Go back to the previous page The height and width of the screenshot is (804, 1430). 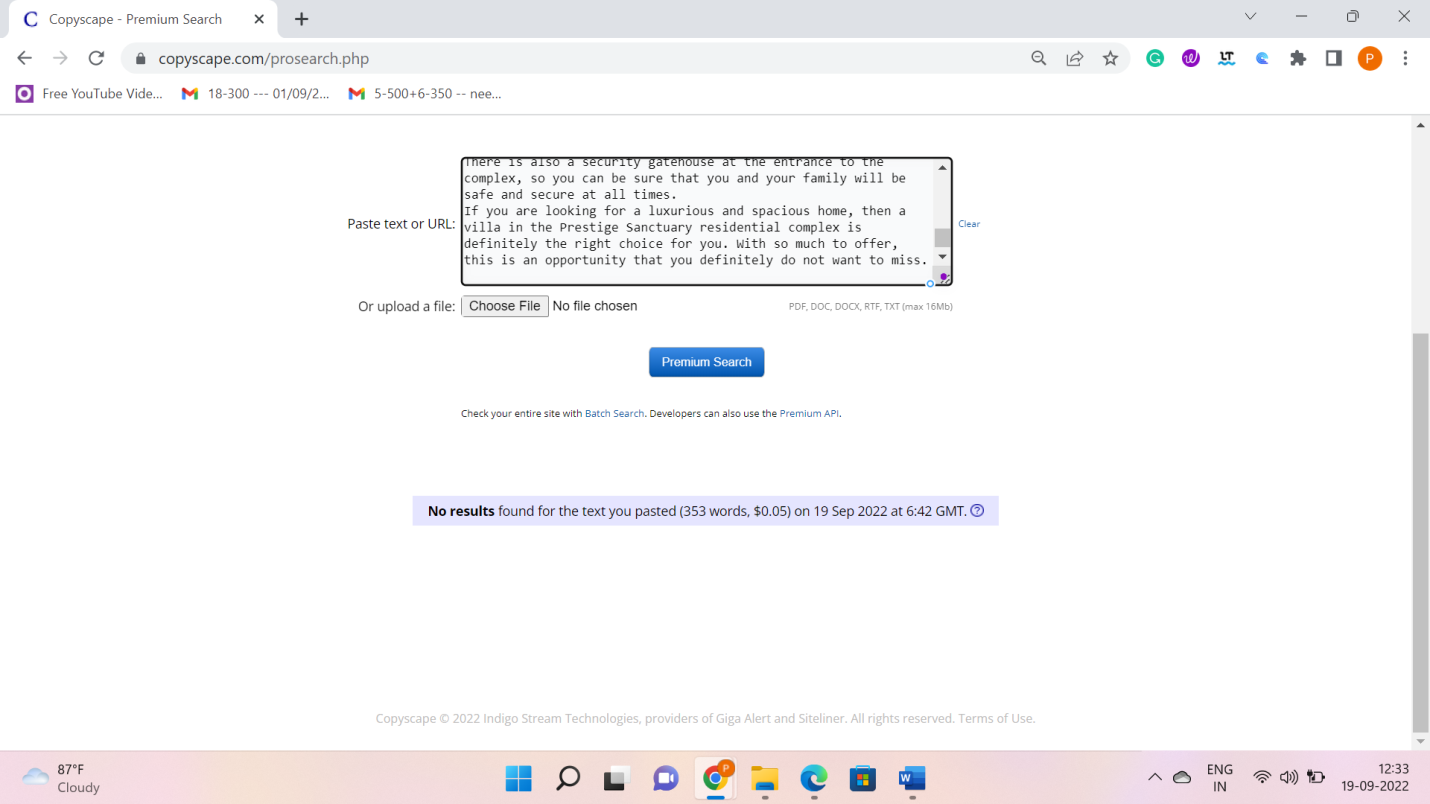(x=25, y=59)
